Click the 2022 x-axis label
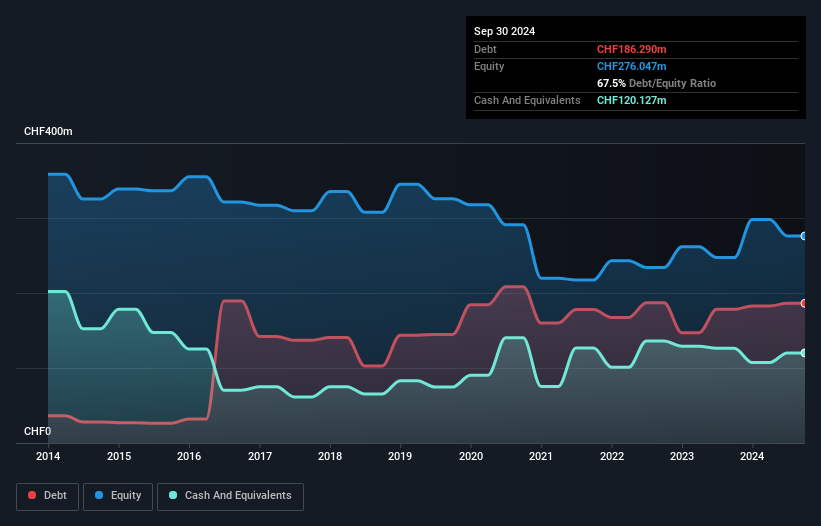 [x=612, y=456]
